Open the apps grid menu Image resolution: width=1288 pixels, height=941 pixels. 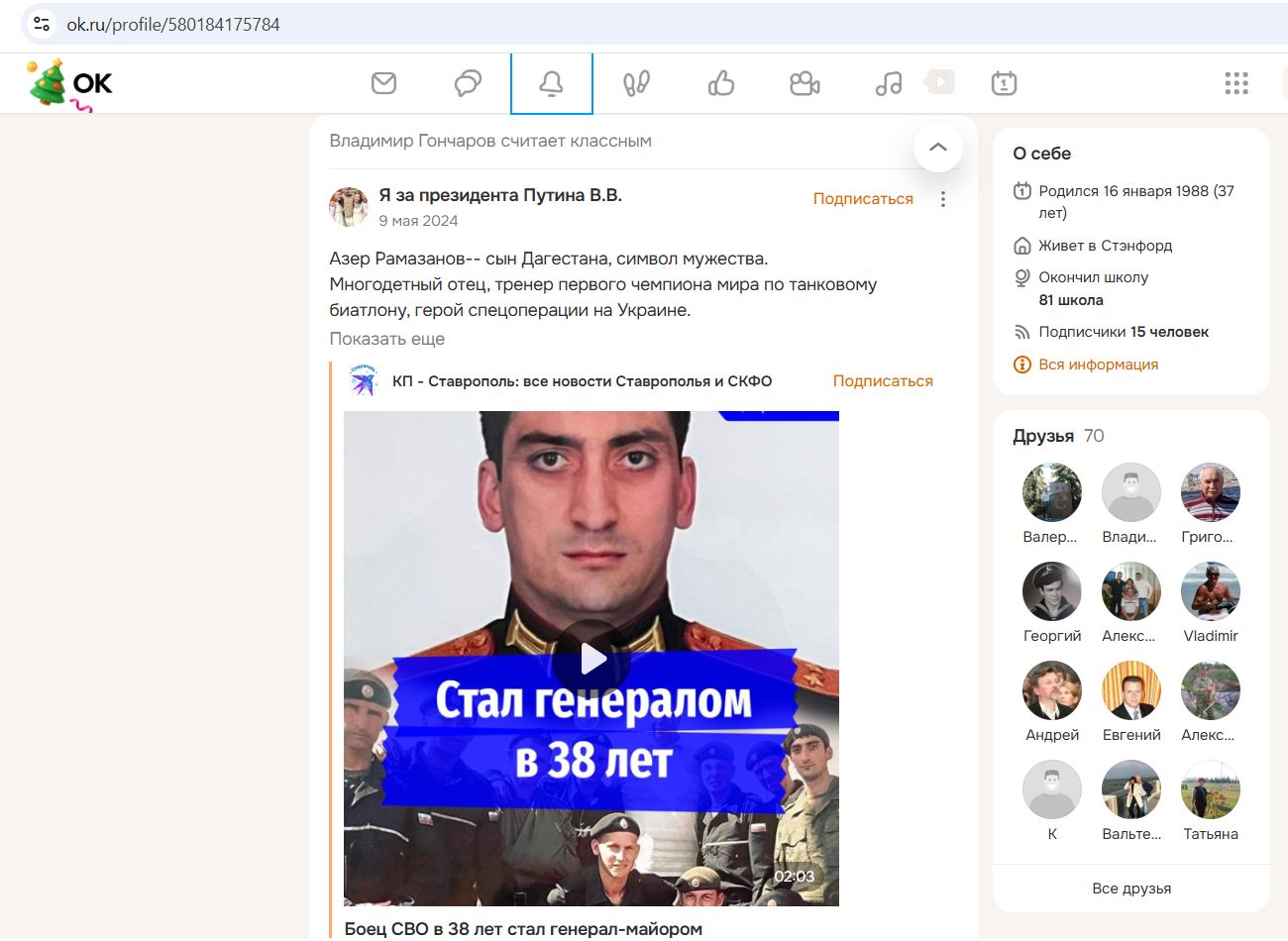point(1235,83)
